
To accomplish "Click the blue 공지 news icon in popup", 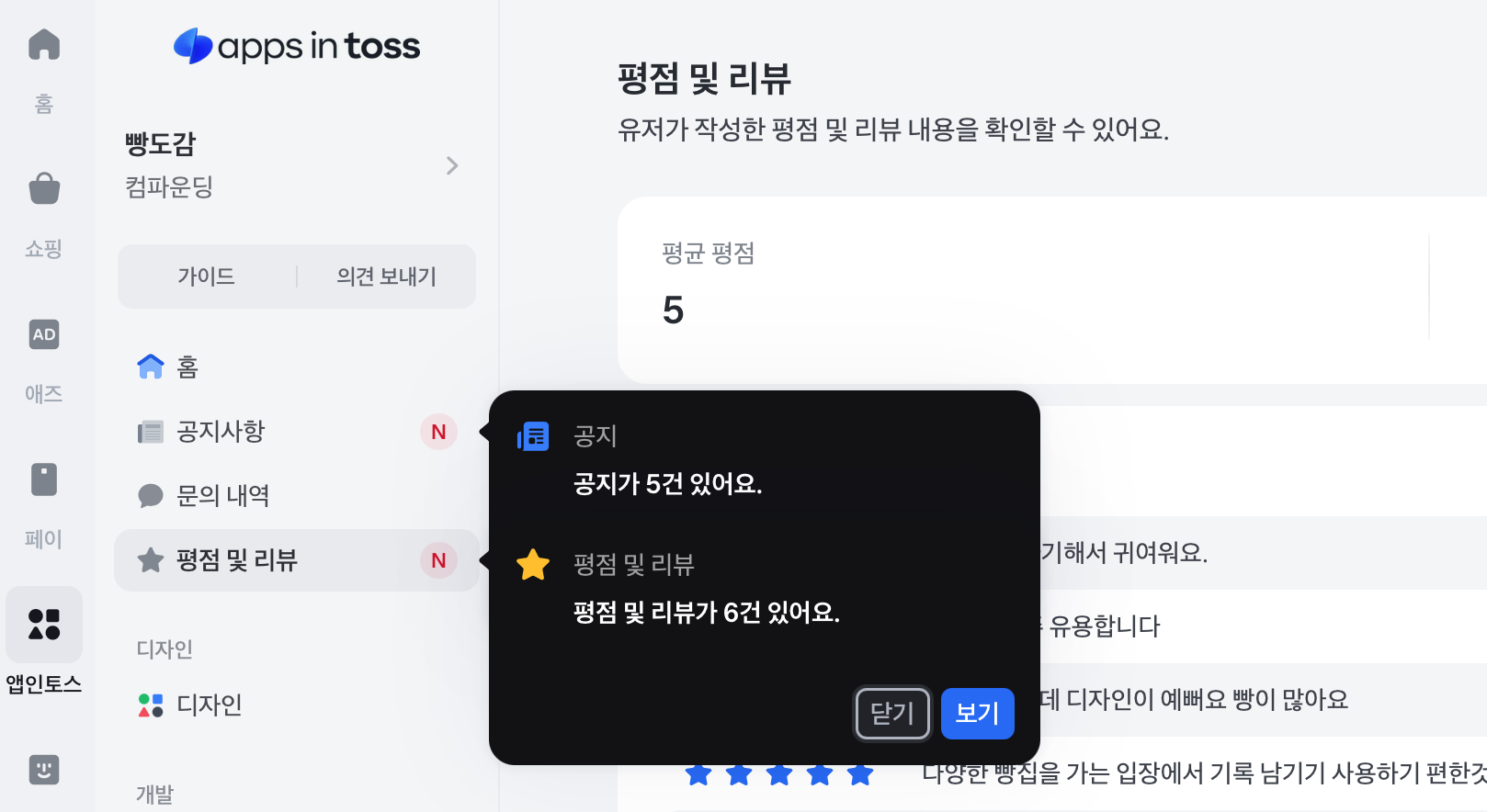I will [x=533, y=436].
